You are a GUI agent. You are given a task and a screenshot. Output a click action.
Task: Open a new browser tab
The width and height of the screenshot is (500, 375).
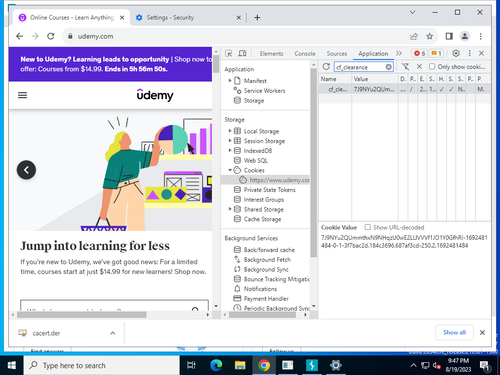click(x=257, y=18)
